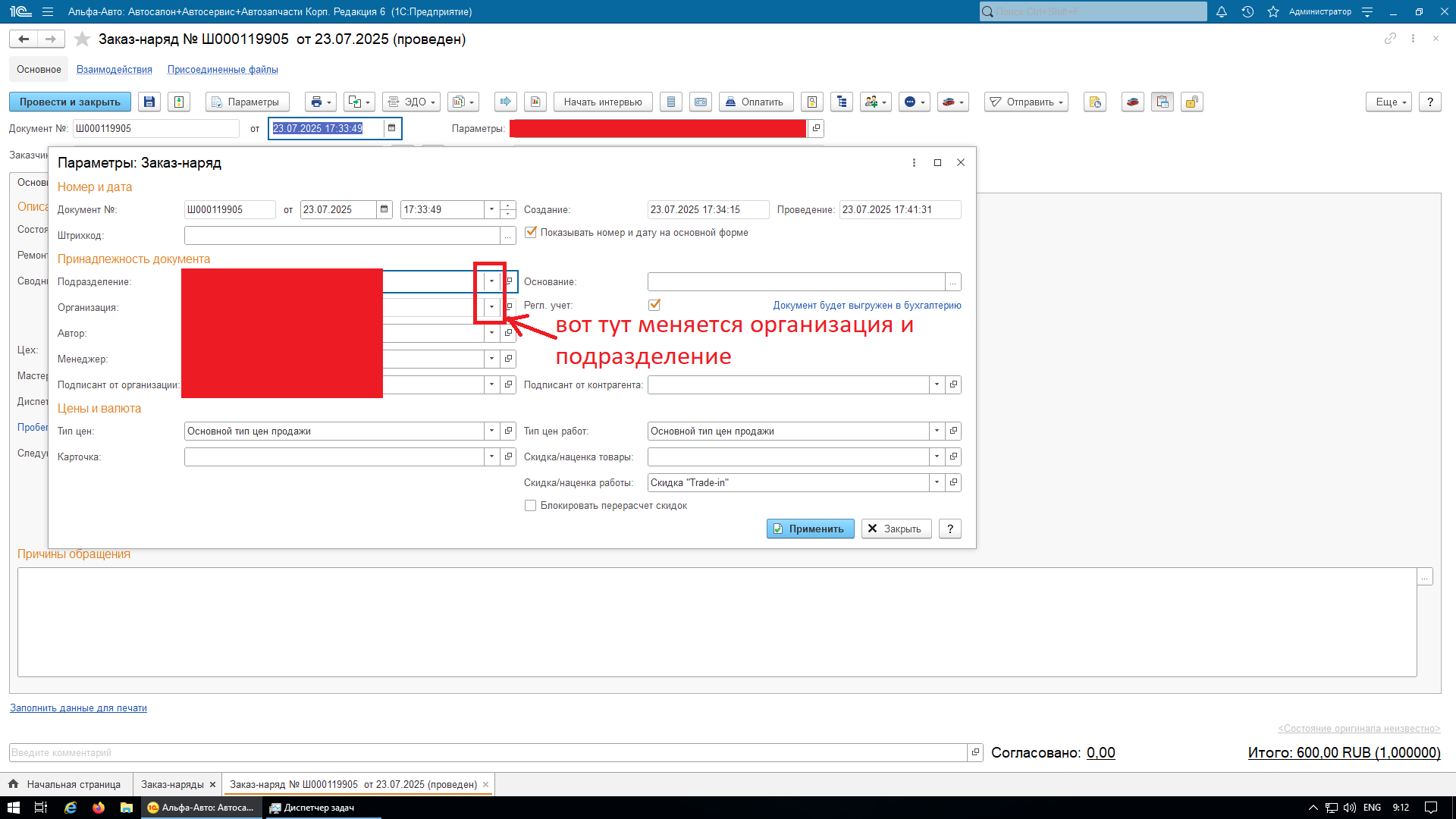Open the time field dropdown in dialog

pyautogui.click(x=491, y=209)
